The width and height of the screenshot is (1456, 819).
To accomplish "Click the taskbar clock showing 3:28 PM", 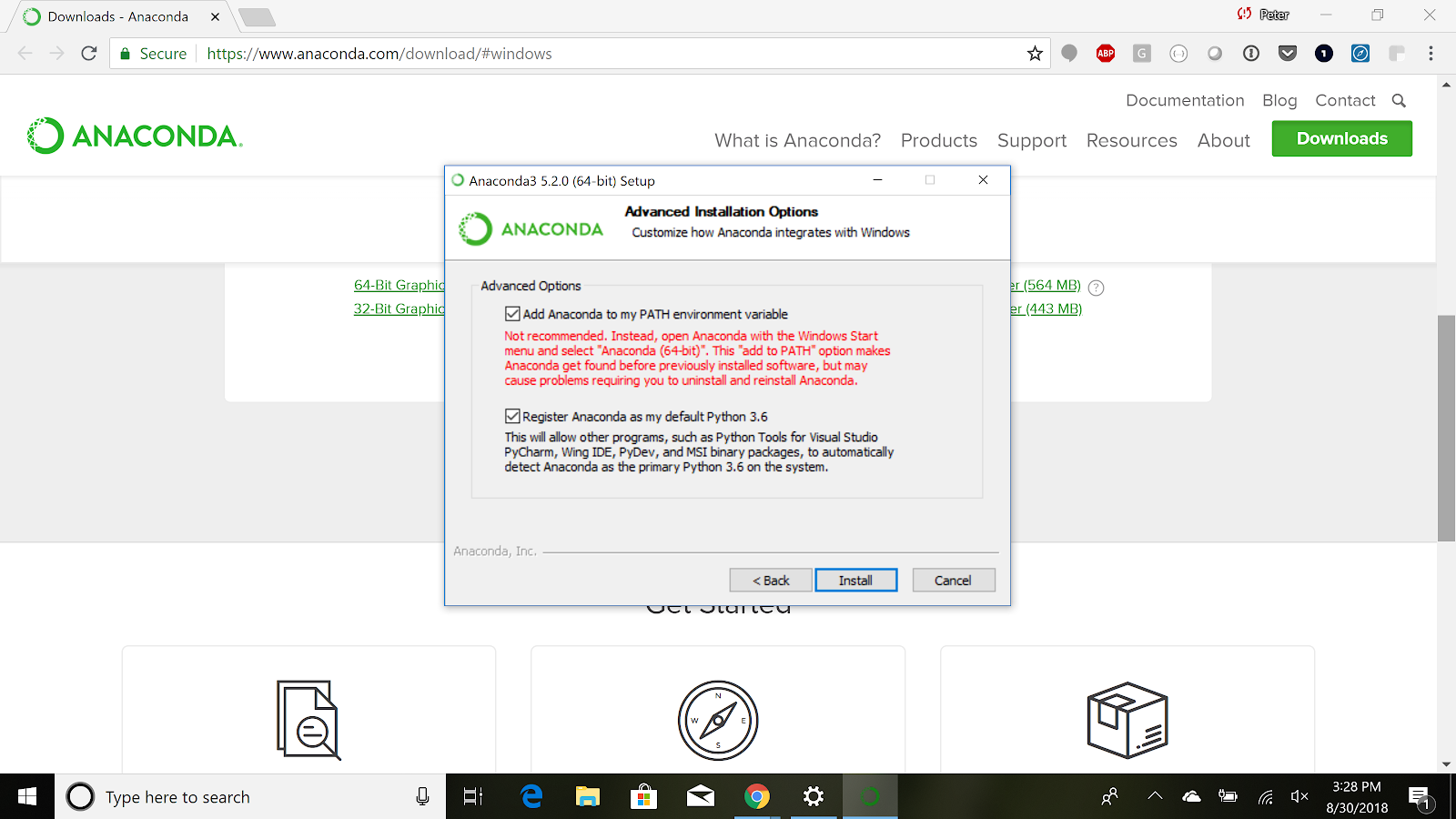I will point(1357,797).
